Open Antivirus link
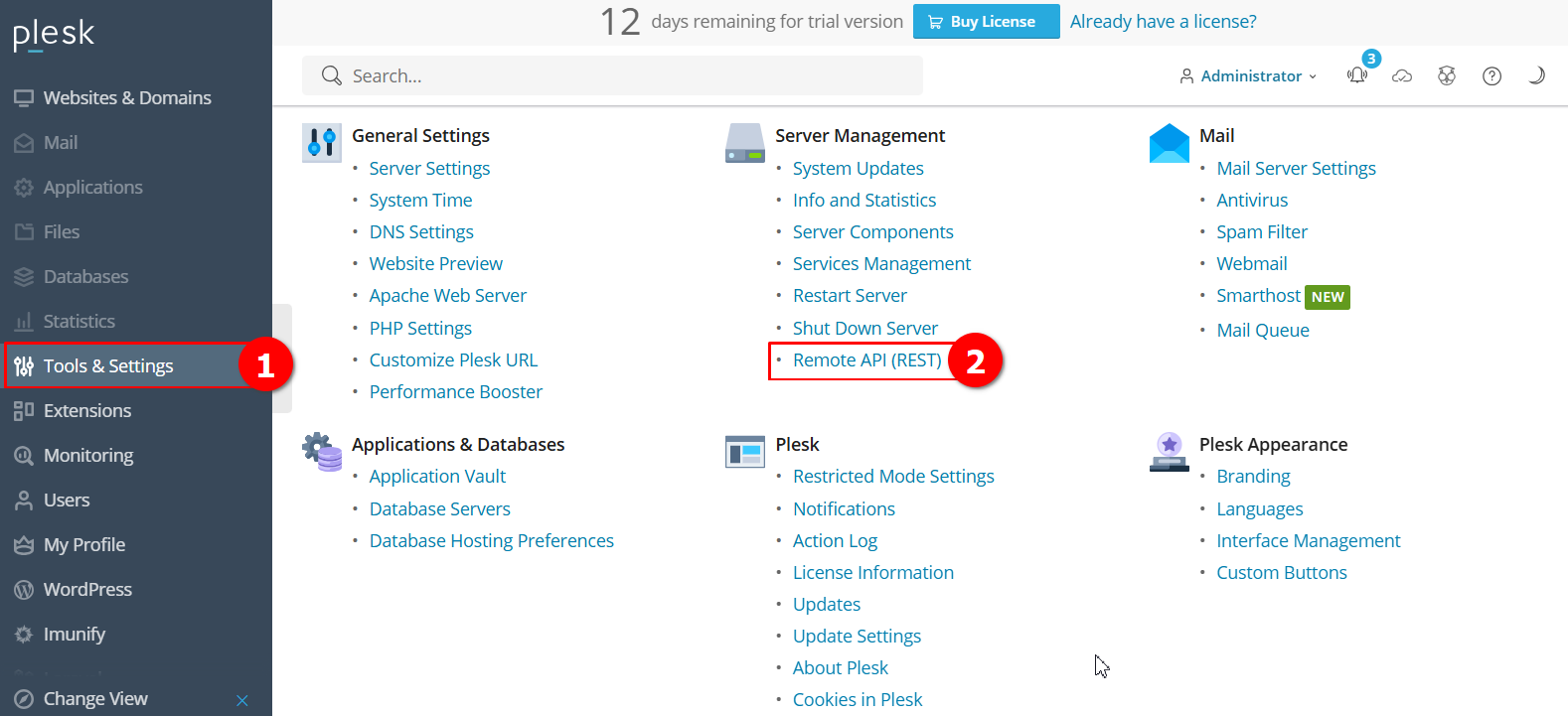Screen dimensions: 1568x716 pyautogui.click(x=1252, y=200)
